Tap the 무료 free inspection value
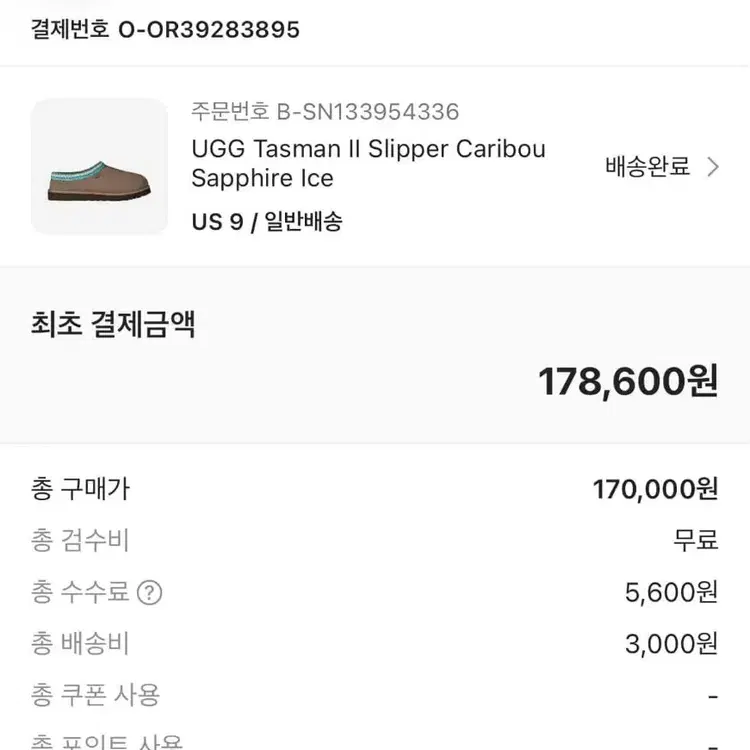The width and height of the screenshot is (750, 750). (x=695, y=541)
